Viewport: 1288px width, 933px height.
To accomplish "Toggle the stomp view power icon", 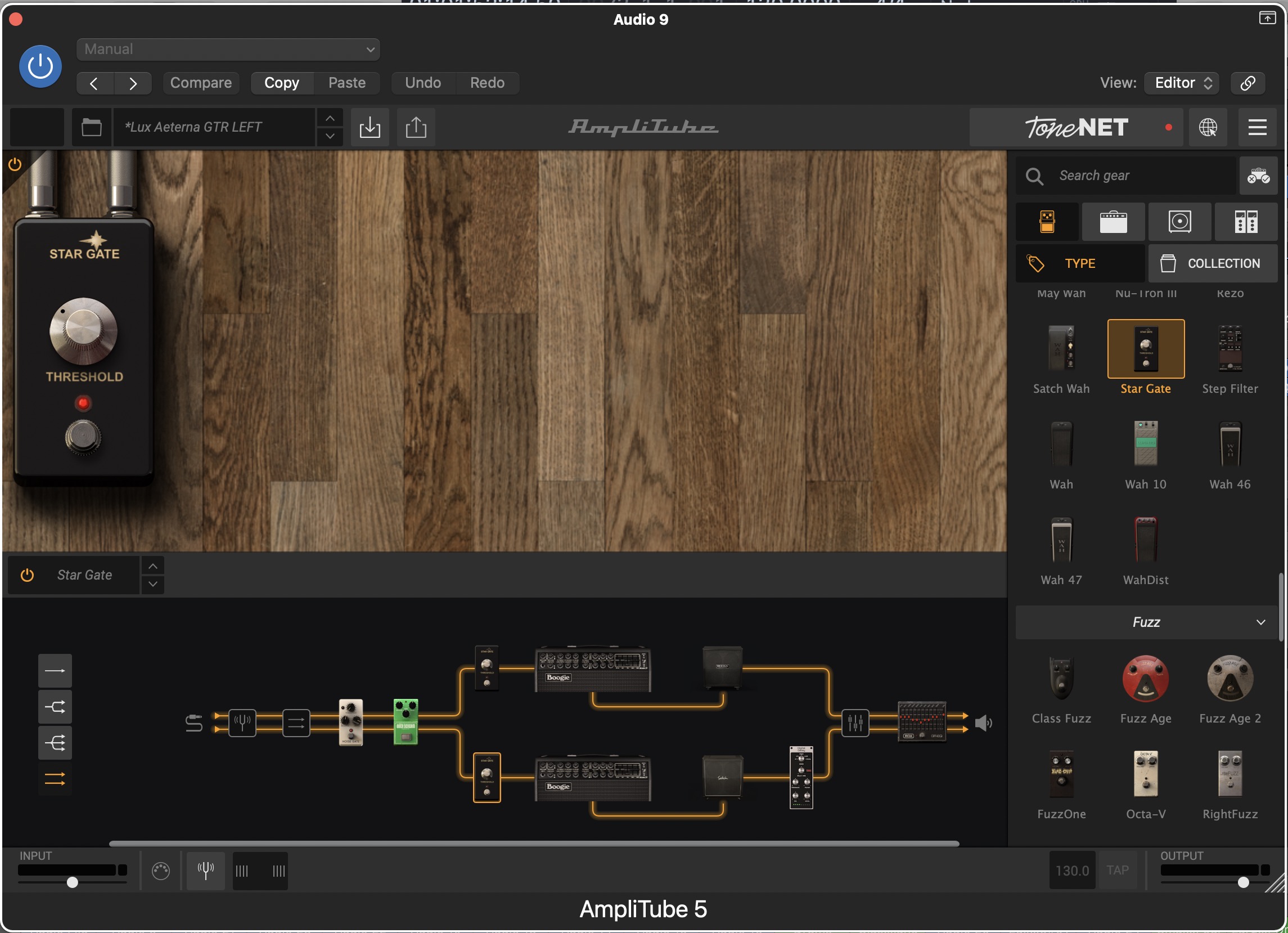I will coord(15,164).
